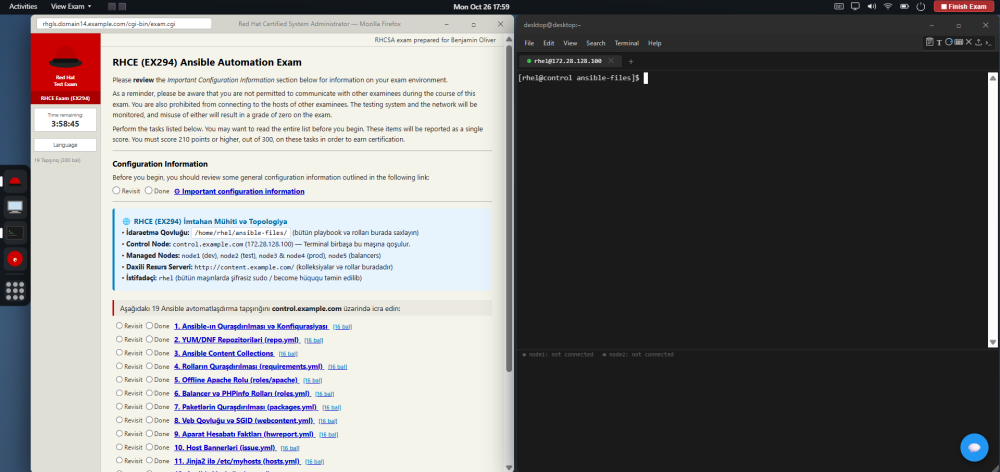Click the second workspace square in the top bar

tap(122, 6)
